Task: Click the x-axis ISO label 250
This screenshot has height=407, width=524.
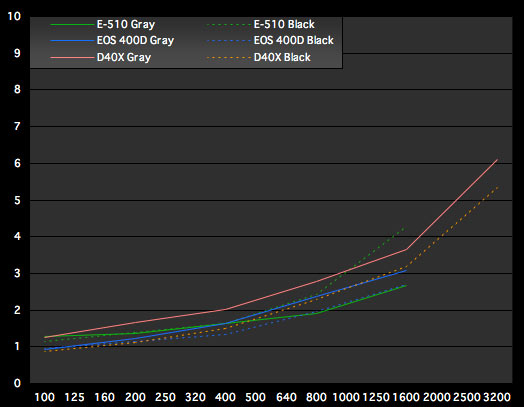Action: (x=165, y=397)
